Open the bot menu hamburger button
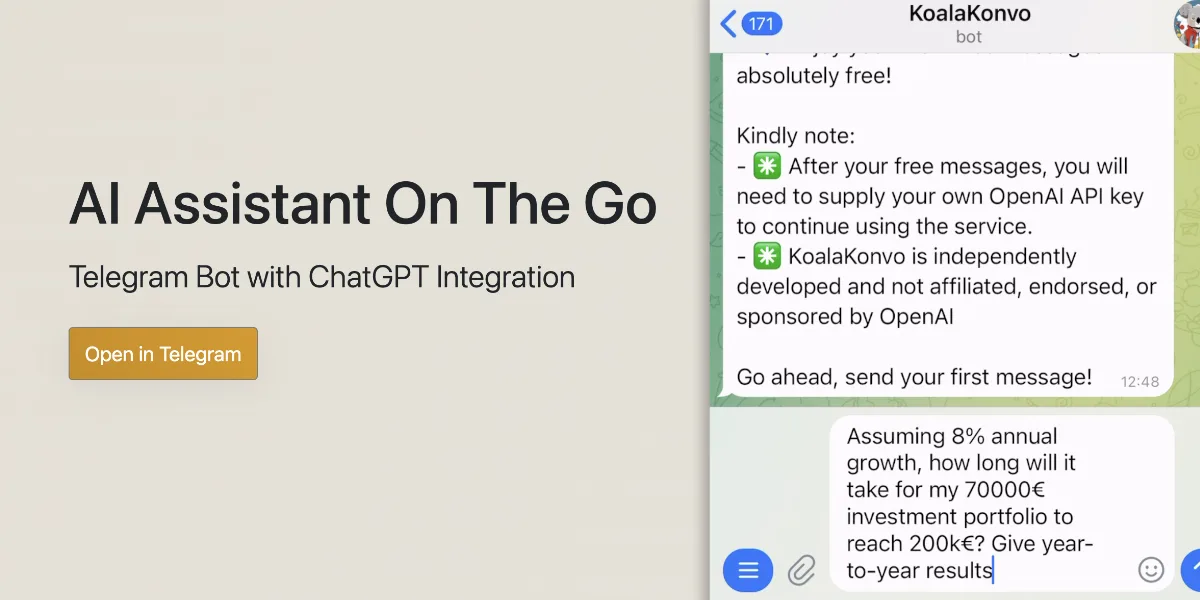1200x600 pixels. [748, 571]
